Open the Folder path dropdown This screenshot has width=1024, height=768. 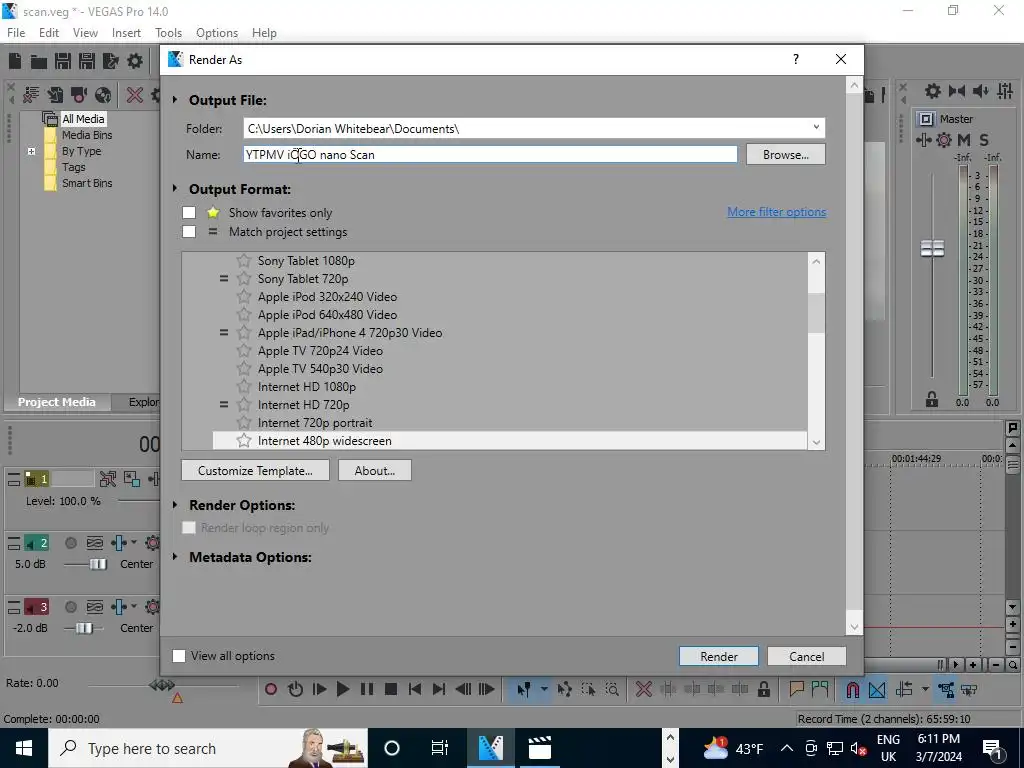click(816, 127)
